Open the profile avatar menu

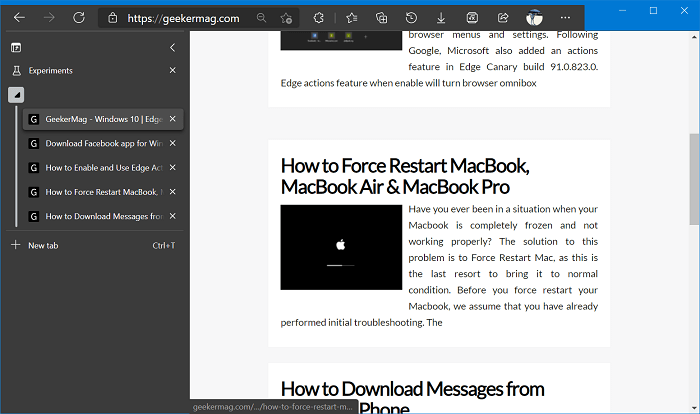(534, 18)
